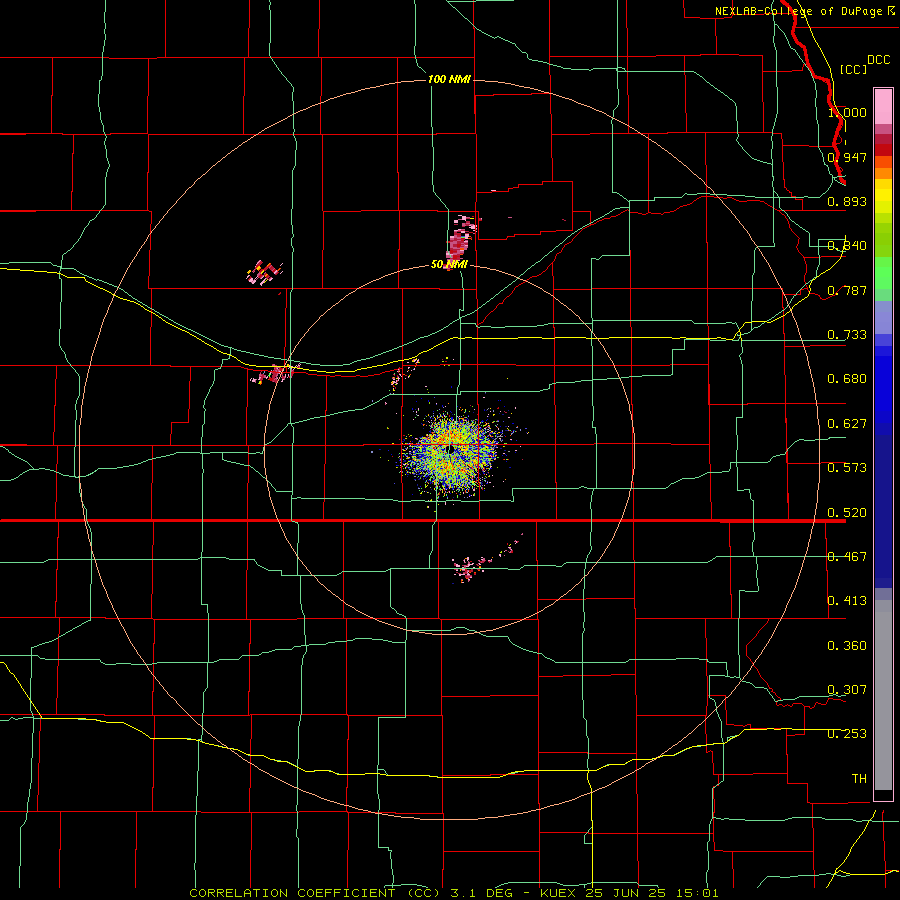Screen dimensions: 900x900
Task: Pick the bright green segment of the color bar
Action: [883, 273]
